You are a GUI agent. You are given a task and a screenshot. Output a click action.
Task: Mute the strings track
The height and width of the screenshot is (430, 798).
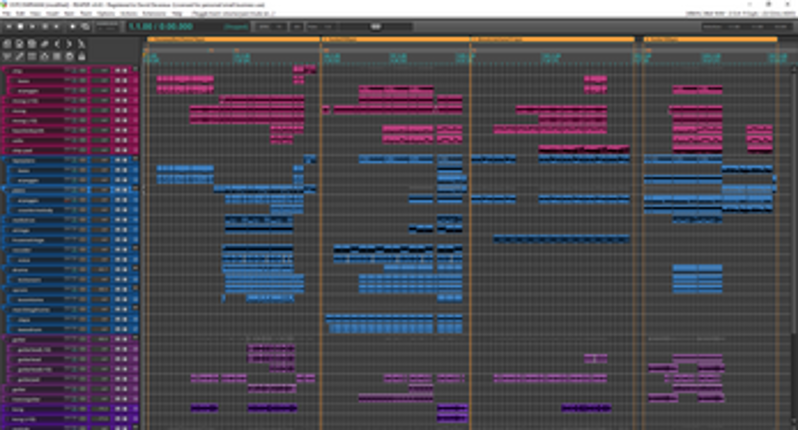point(118,230)
